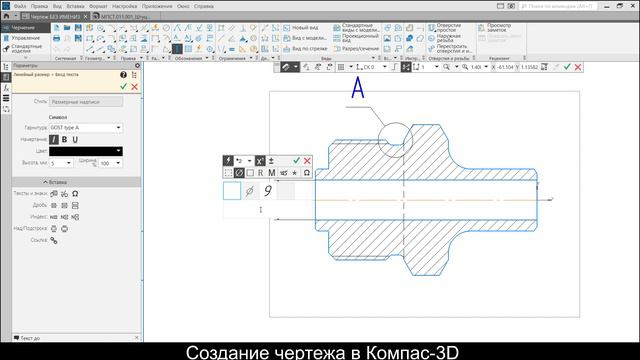Image resolution: width=640 pixels, height=360 pixels.
Task: Click the print icon
Action: pos(56,38)
